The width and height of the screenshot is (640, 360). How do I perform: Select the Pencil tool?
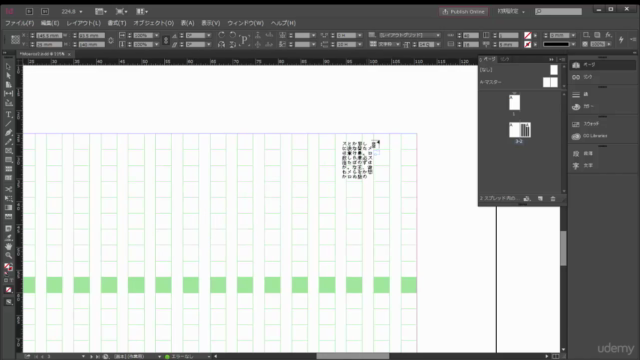point(8,142)
